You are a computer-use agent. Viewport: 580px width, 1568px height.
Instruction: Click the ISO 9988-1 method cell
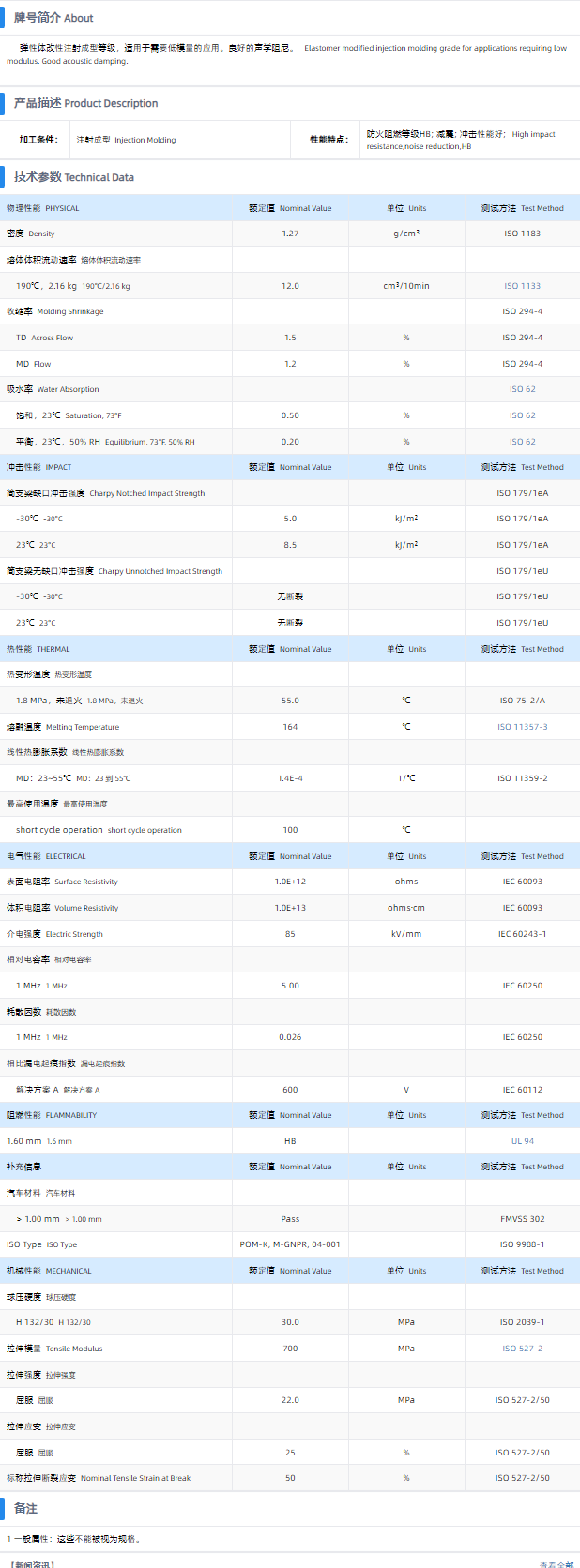[x=522, y=1244]
